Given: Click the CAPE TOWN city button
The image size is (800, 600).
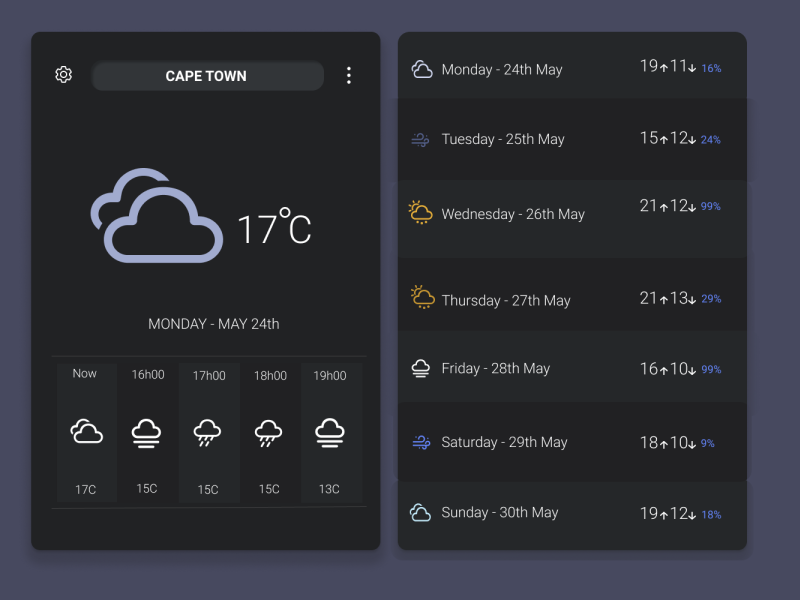Looking at the screenshot, I should 207,75.
